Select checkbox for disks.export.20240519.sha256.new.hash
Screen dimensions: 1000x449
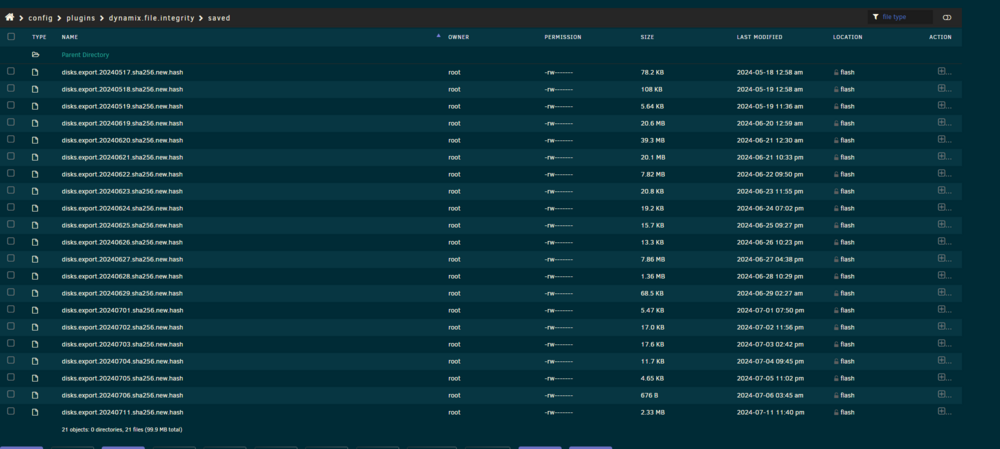(11, 105)
